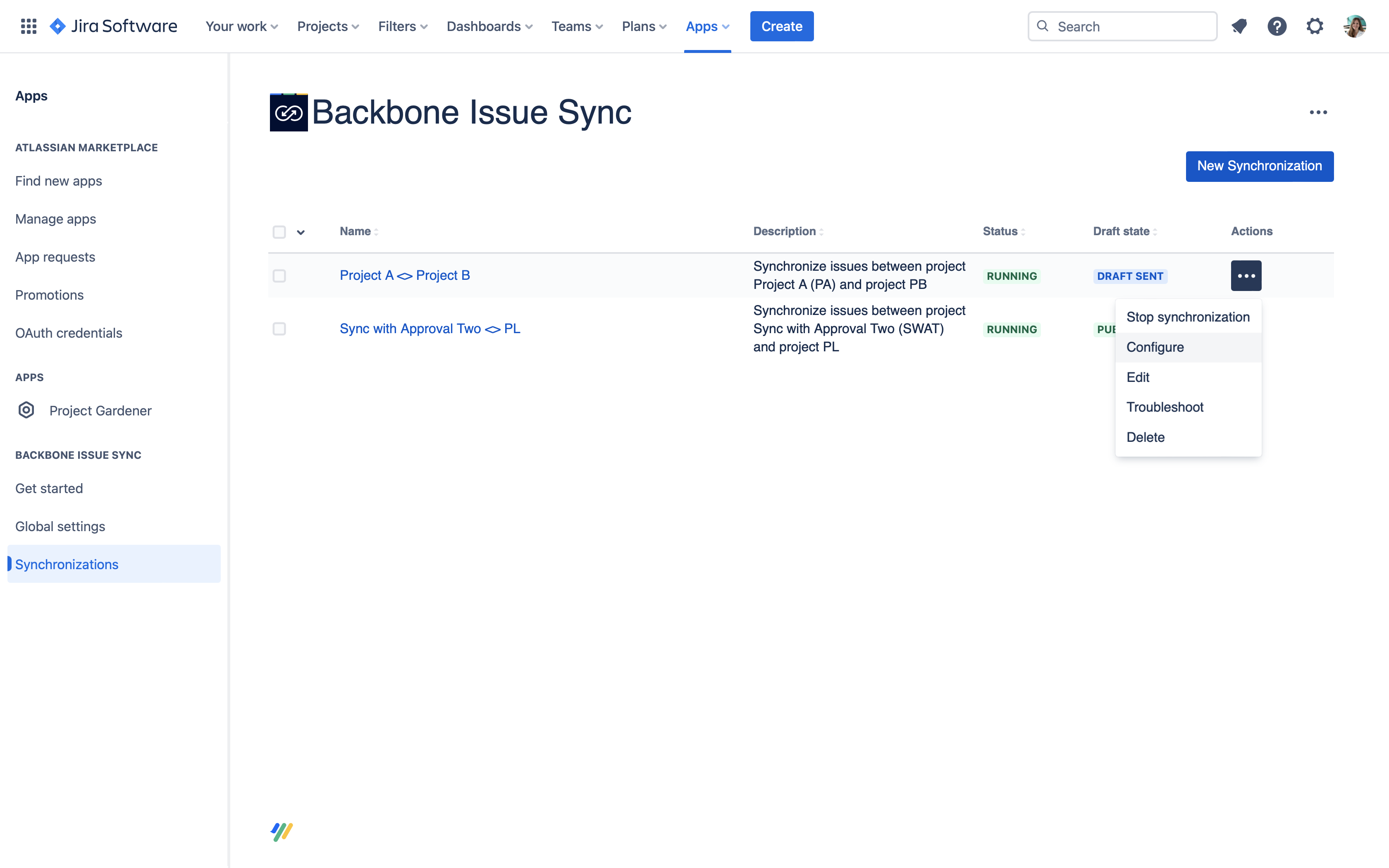
Task: Open Get started in sidebar
Action: [x=49, y=489]
